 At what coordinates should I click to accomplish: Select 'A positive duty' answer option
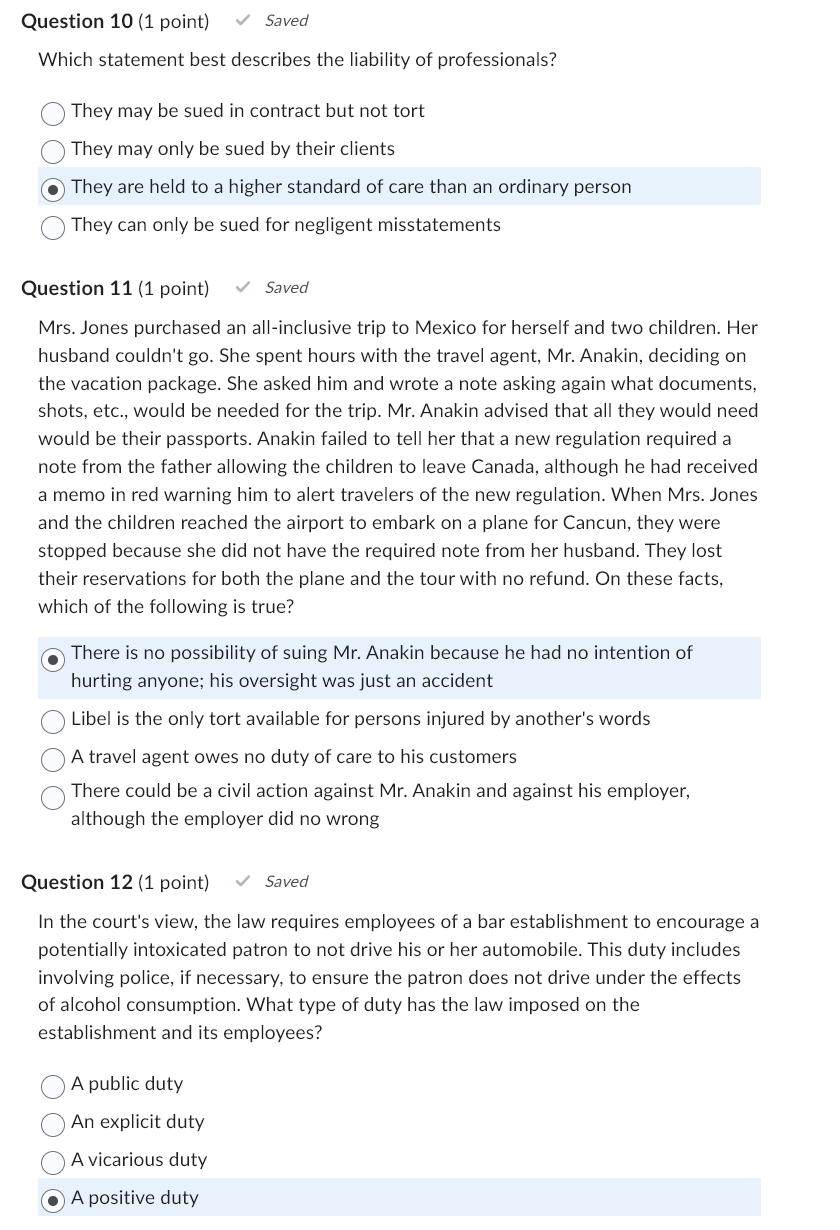click(53, 1198)
